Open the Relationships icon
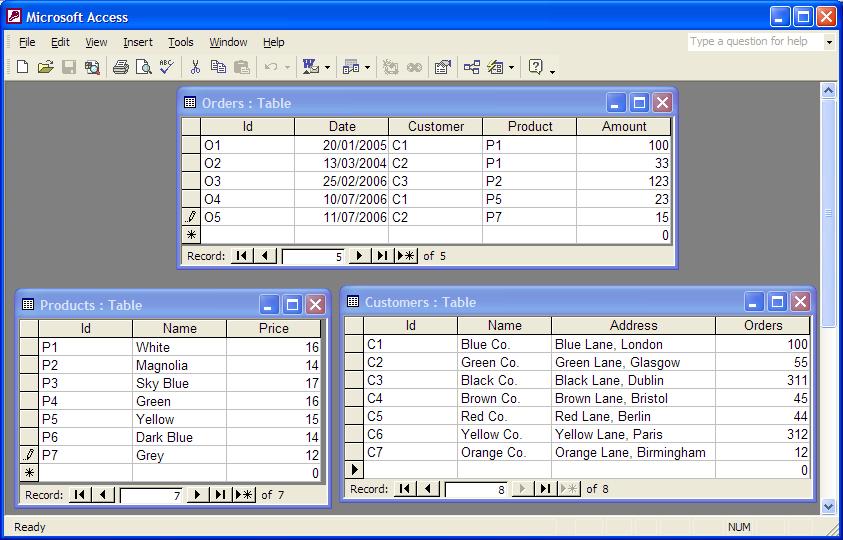The height and width of the screenshot is (540, 843). [x=471, y=67]
